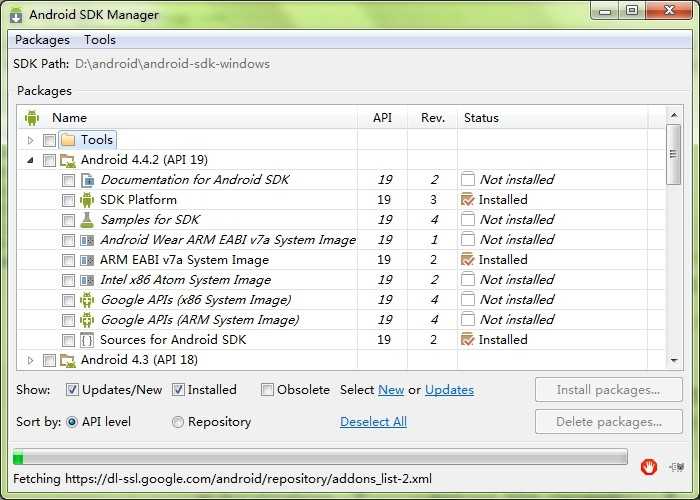700x500 pixels.
Task: Click the Android Wear ARM system image icon
Action: coord(87,240)
